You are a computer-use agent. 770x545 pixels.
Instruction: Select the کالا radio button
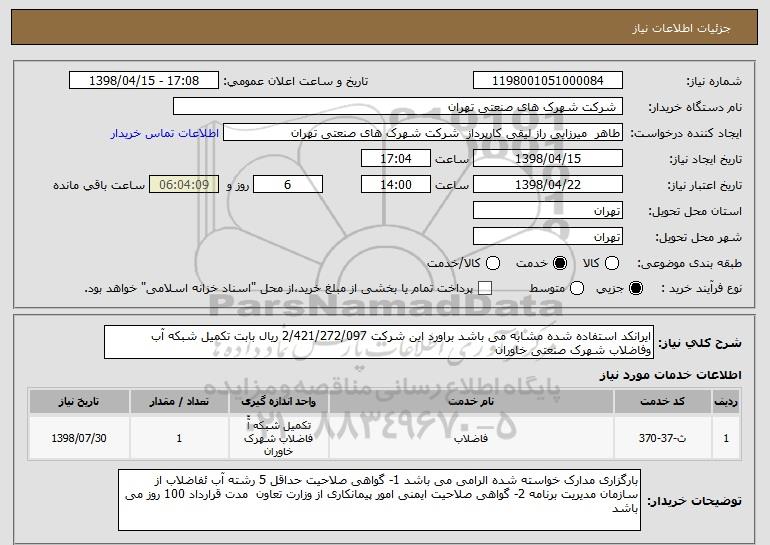[x=612, y=263]
